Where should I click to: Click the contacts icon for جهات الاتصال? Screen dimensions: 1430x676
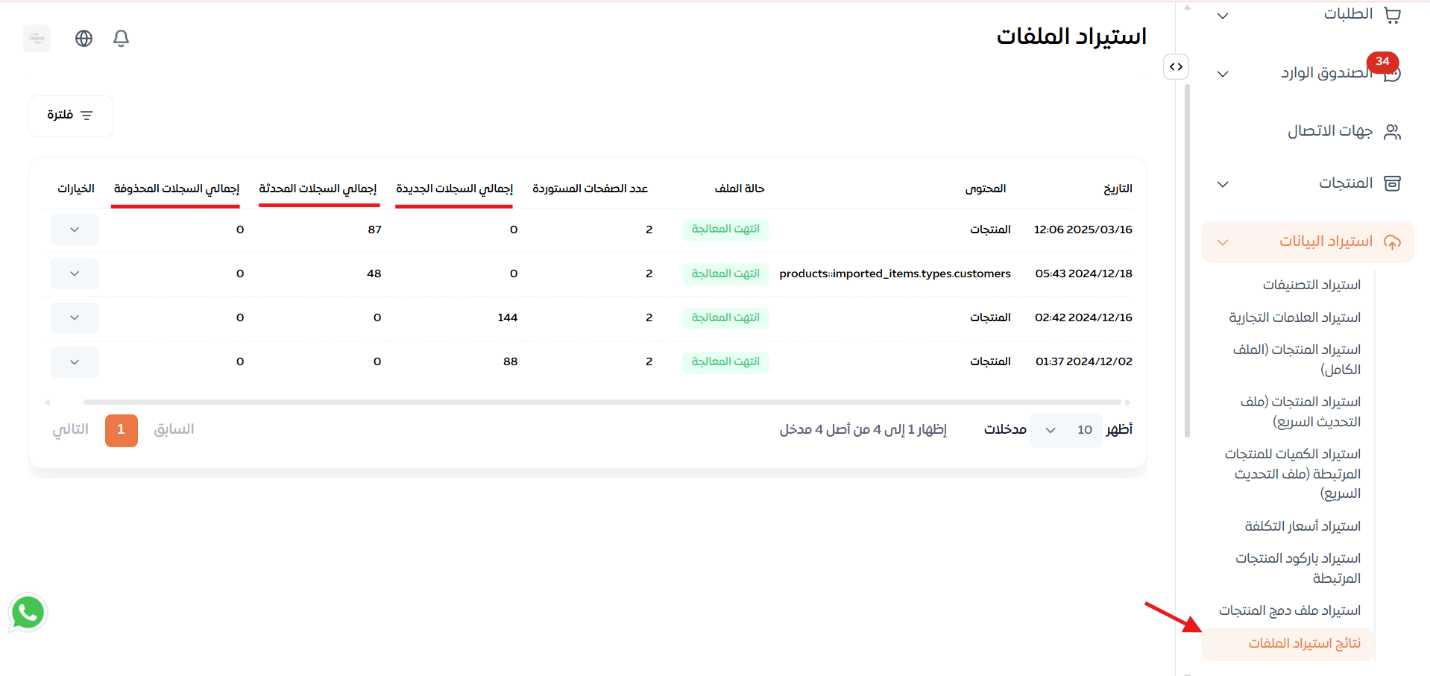[x=1392, y=131]
